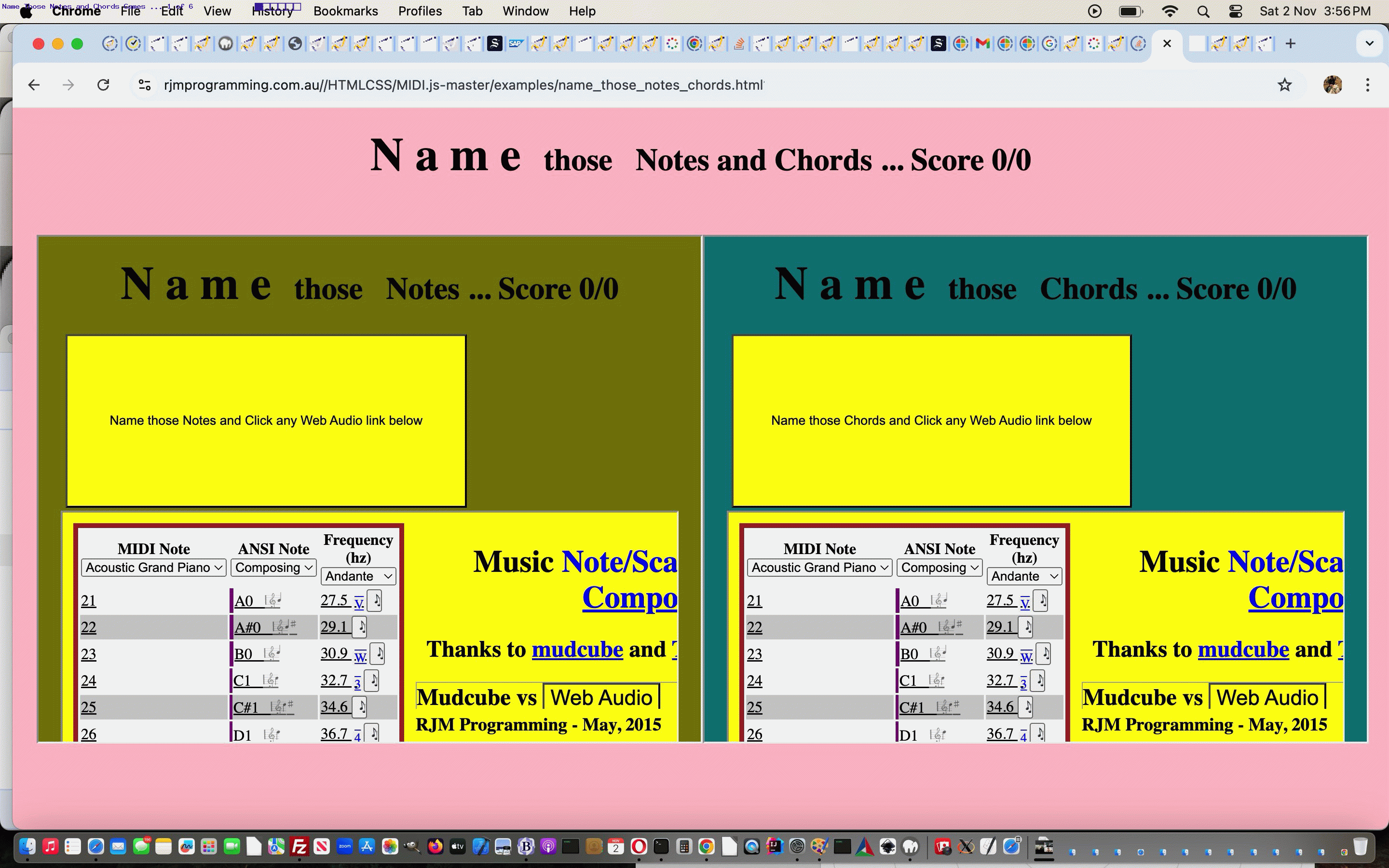Open the View menu

tap(217, 12)
